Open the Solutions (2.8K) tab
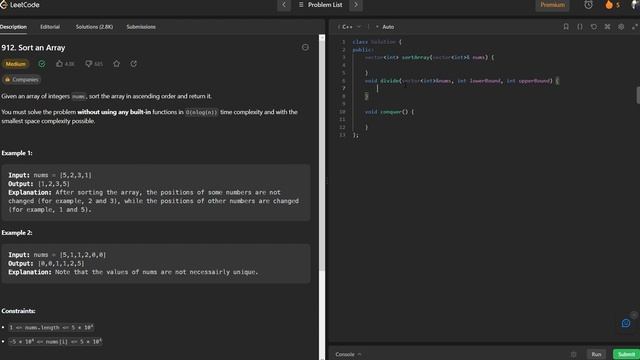Image resolution: width=640 pixels, height=360 pixels. click(94, 27)
